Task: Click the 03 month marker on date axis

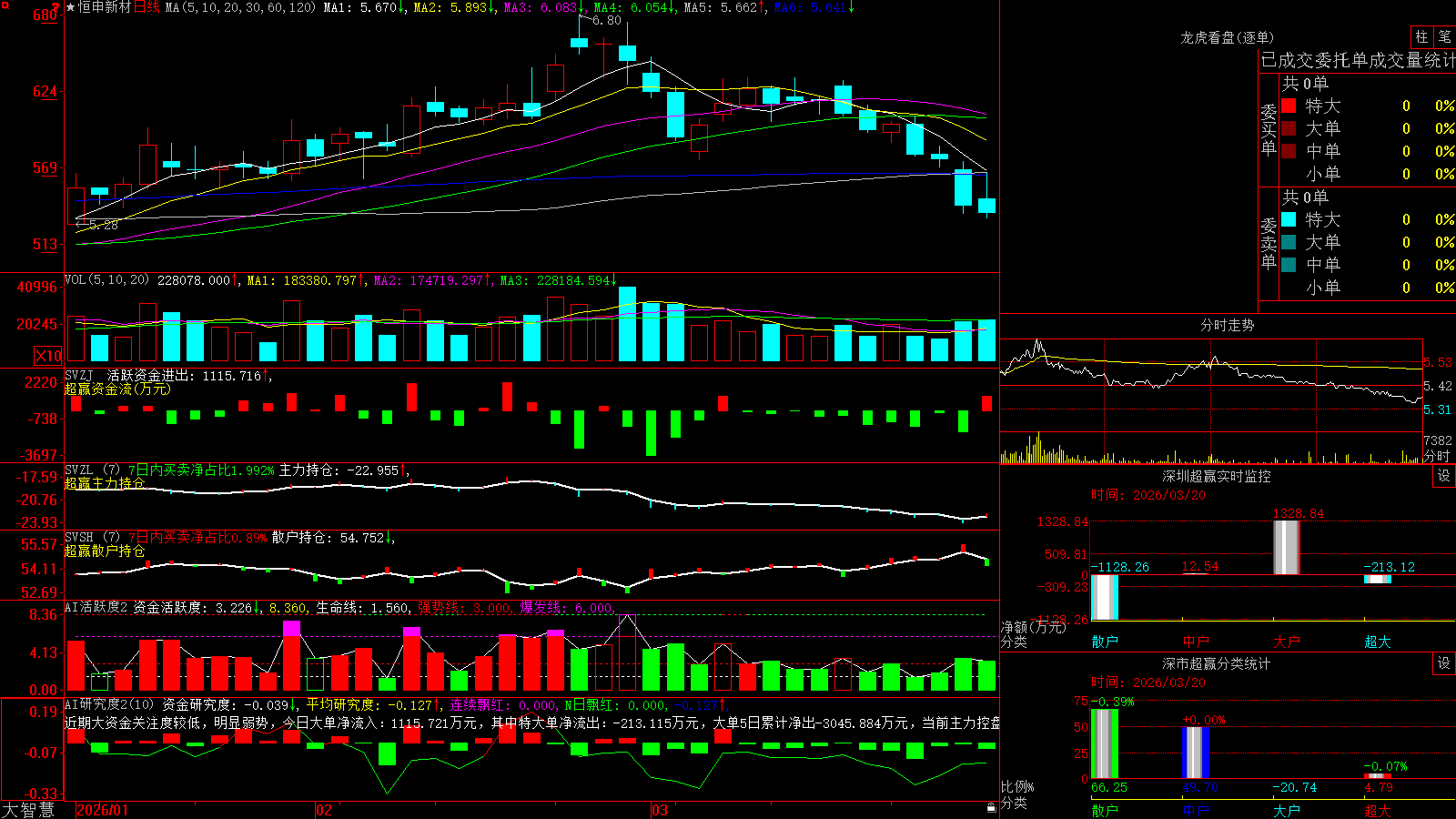Action: pyautogui.click(x=660, y=810)
